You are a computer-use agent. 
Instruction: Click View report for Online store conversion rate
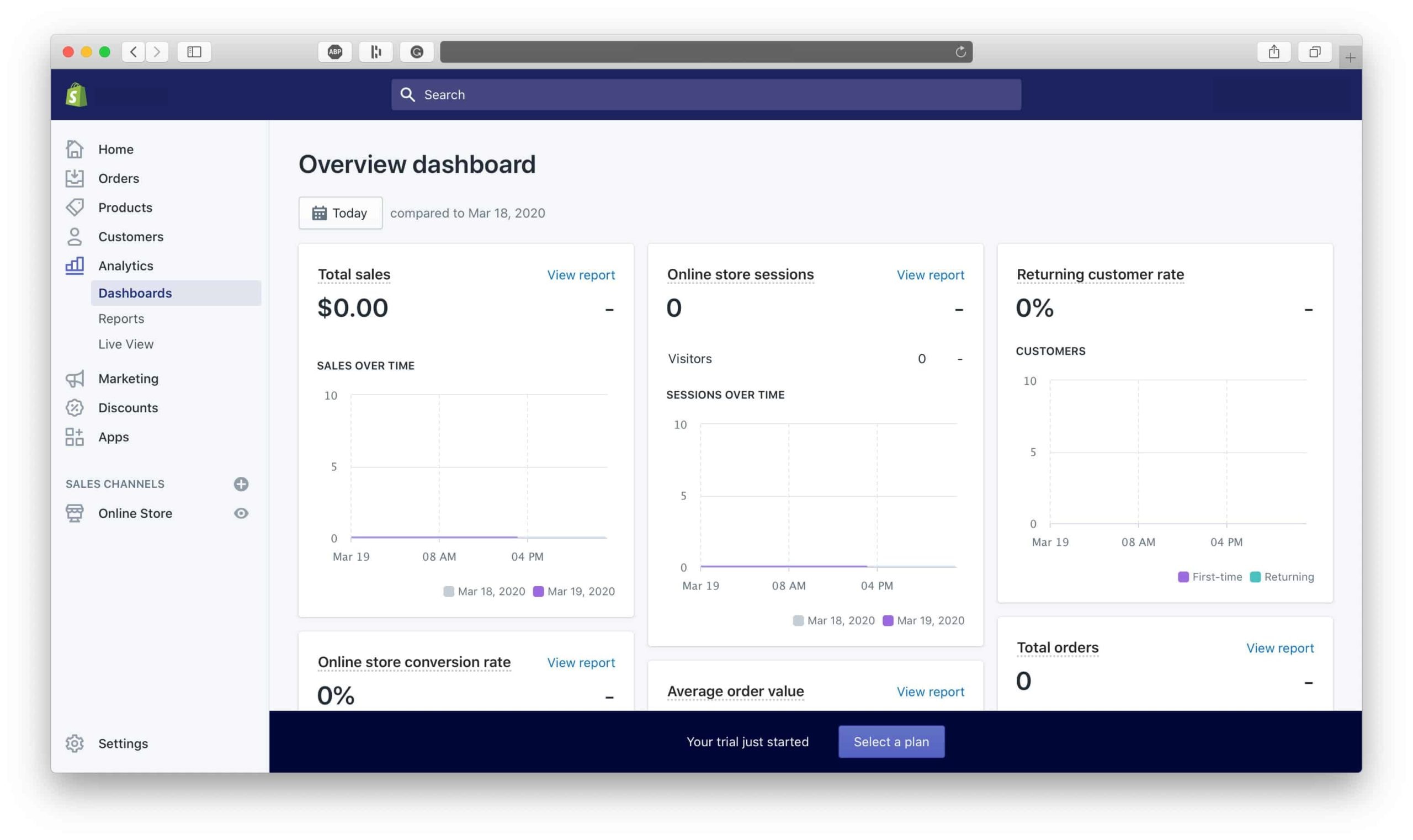[581, 662]
